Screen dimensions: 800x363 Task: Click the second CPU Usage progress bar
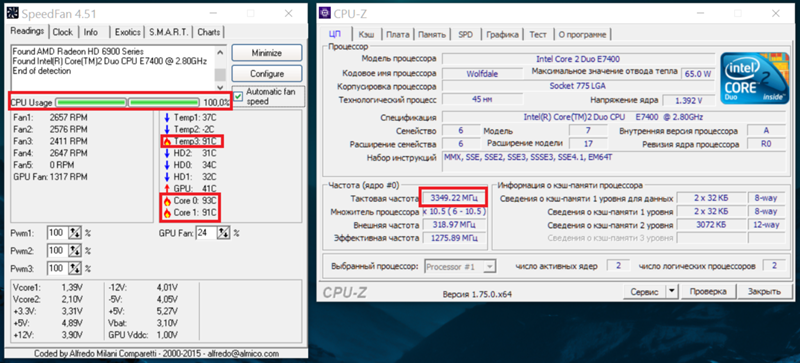(164, 103)
